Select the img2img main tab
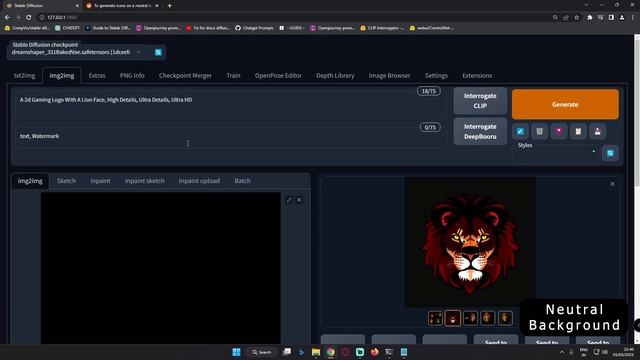The width and height of the screenshot is (640, 360). click(62, 76)
